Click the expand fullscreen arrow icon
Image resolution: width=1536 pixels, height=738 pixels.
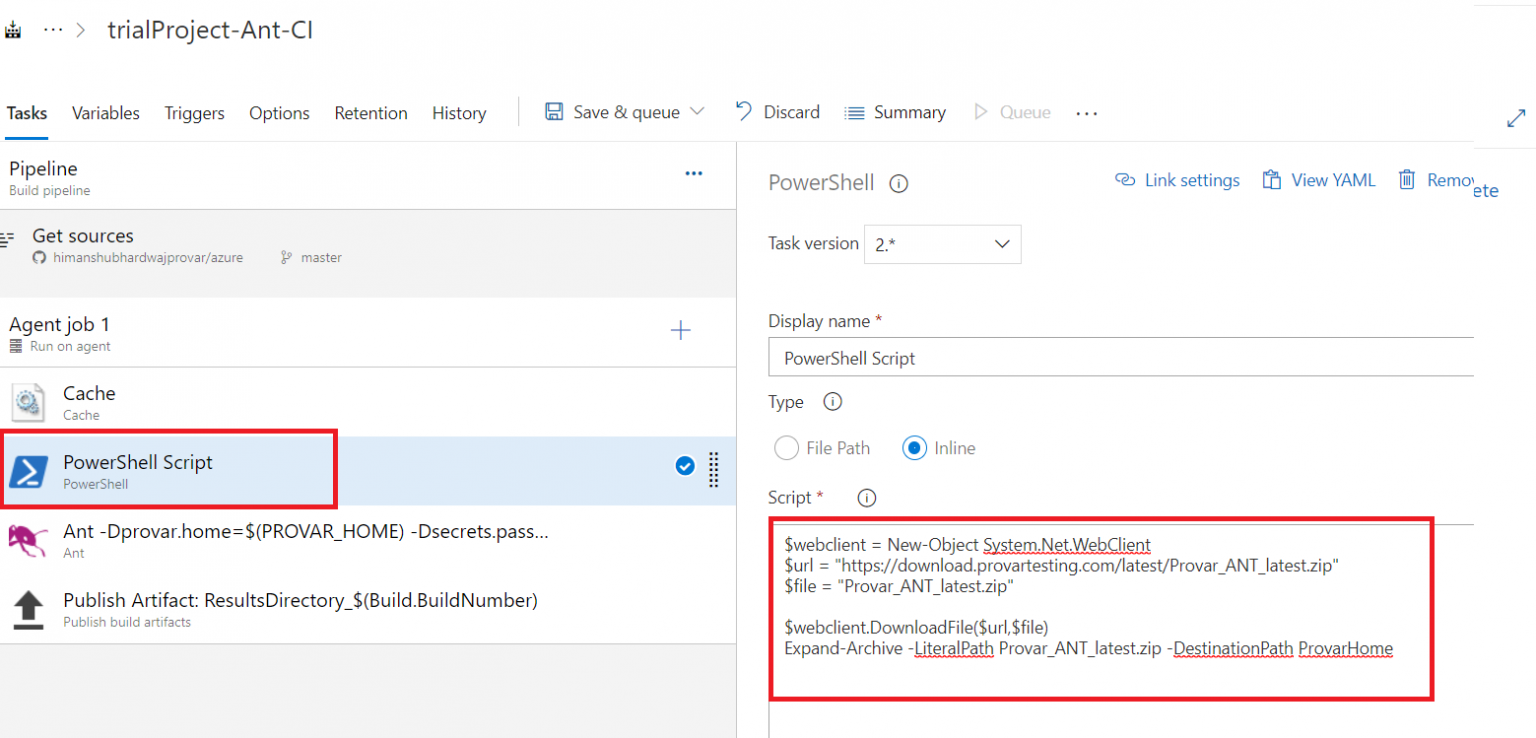coord(1515,118)
